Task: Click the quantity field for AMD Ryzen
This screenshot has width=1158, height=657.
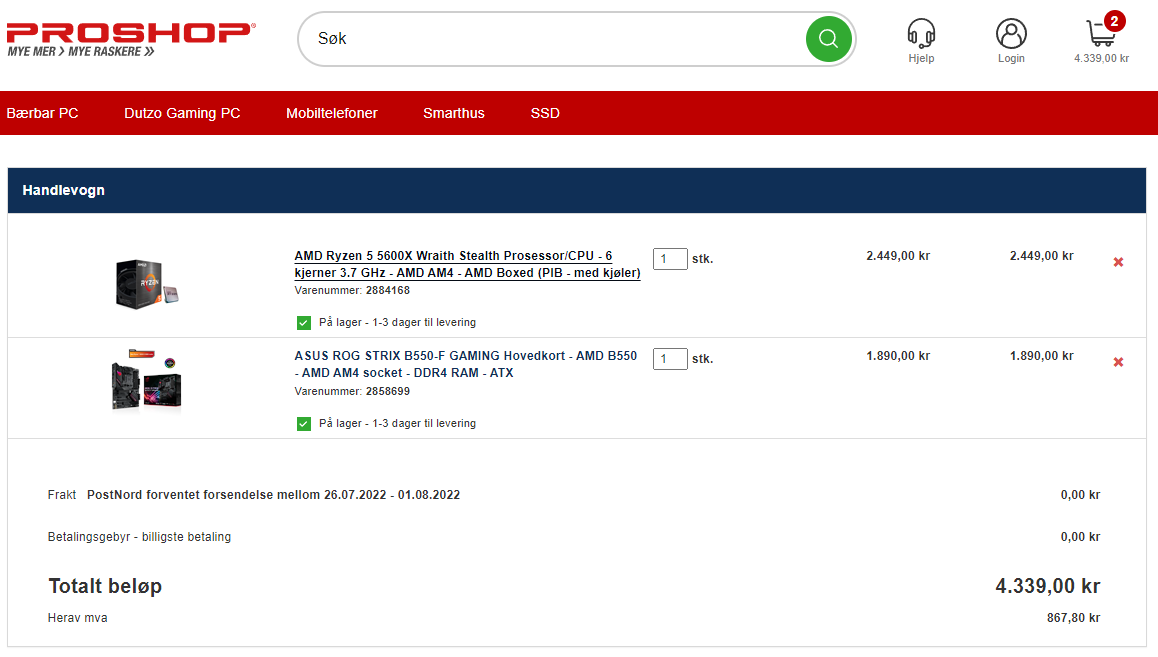Action: (x=670, y=259)
